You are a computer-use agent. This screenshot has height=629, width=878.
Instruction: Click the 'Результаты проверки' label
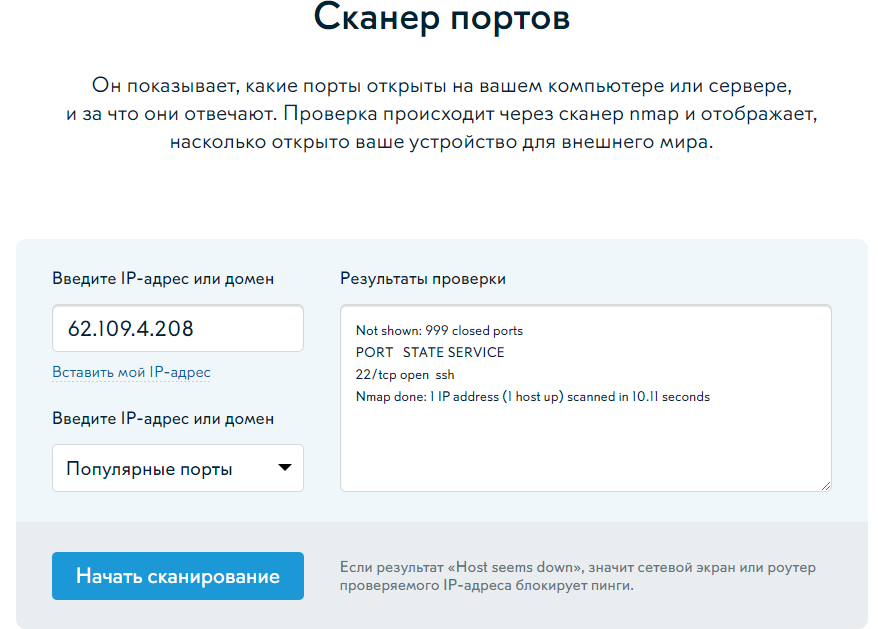[423, 278]
